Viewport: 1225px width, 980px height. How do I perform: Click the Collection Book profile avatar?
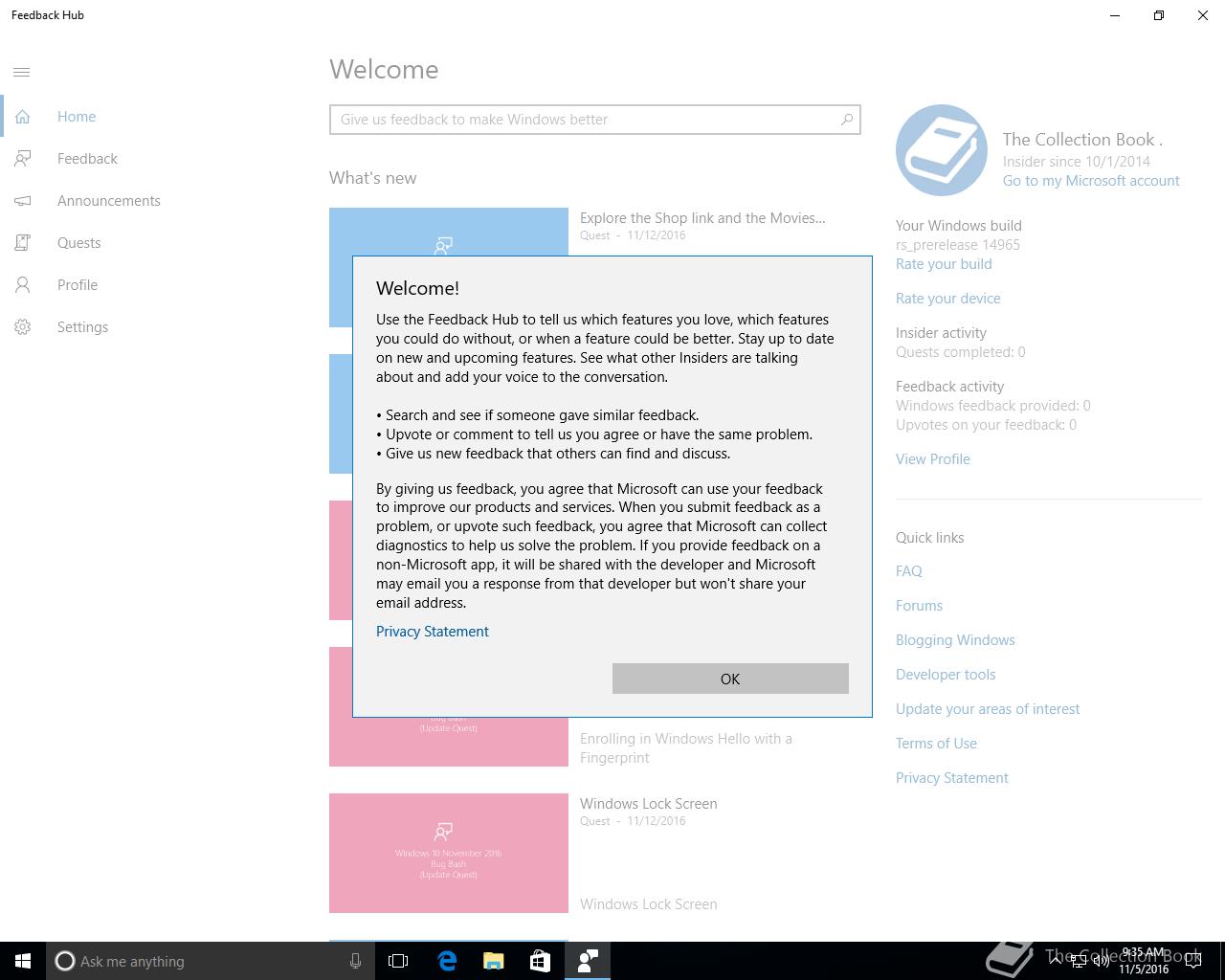(x=942, y=150)
